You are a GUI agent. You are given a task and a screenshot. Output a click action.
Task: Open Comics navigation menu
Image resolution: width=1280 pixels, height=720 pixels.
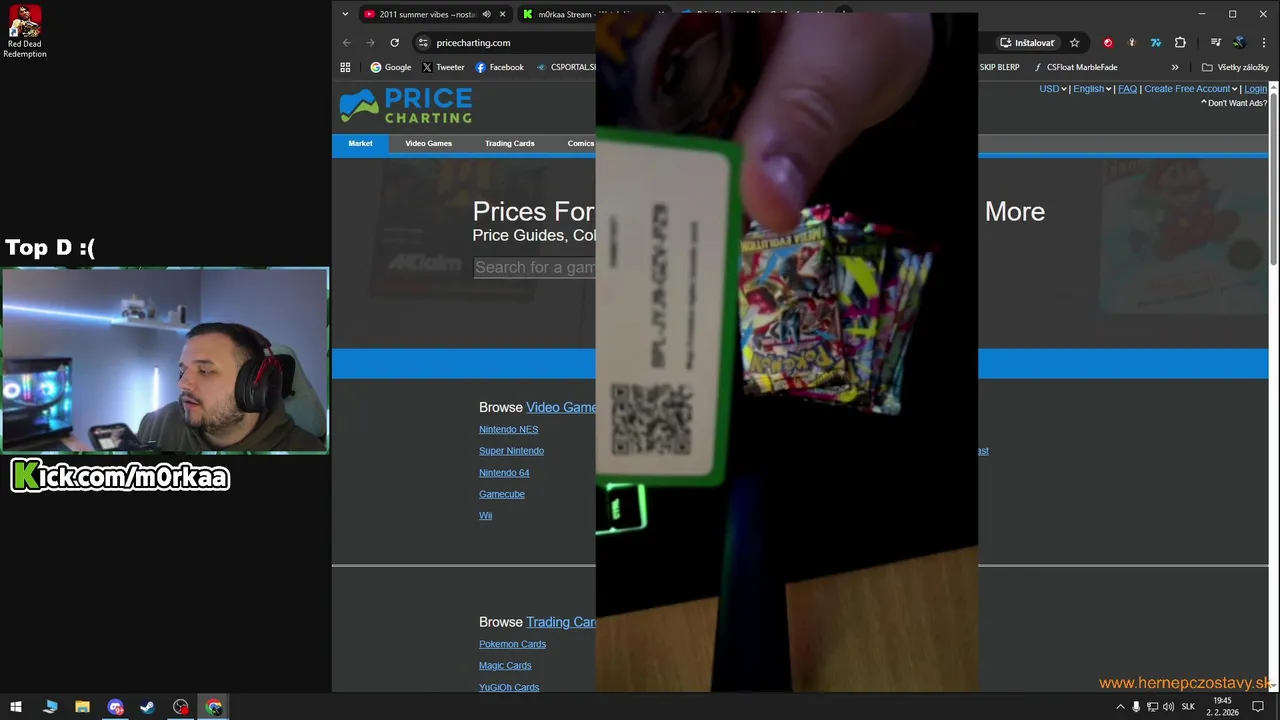coord(580,144)
